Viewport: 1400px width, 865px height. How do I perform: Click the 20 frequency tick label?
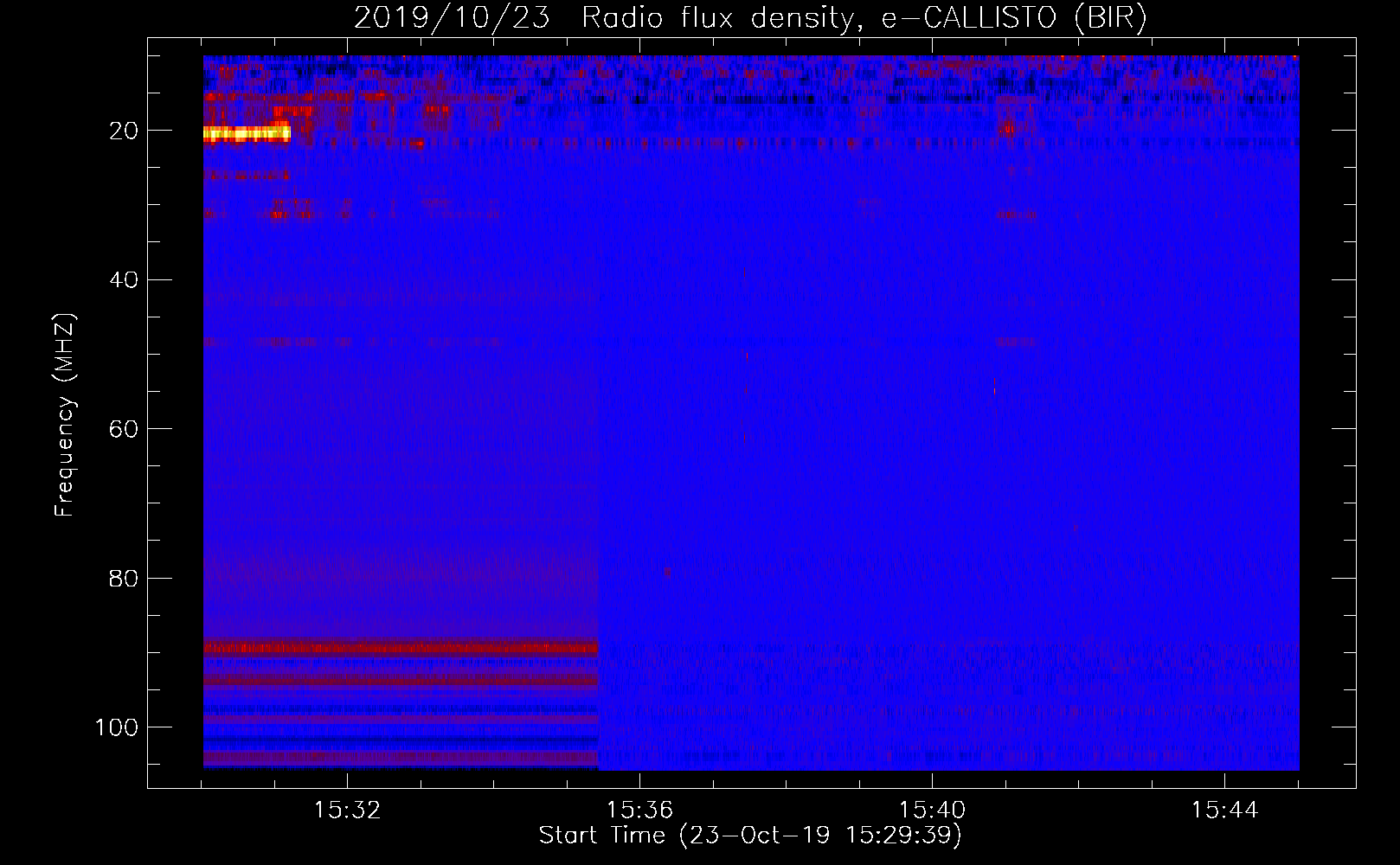click(124, 131)
